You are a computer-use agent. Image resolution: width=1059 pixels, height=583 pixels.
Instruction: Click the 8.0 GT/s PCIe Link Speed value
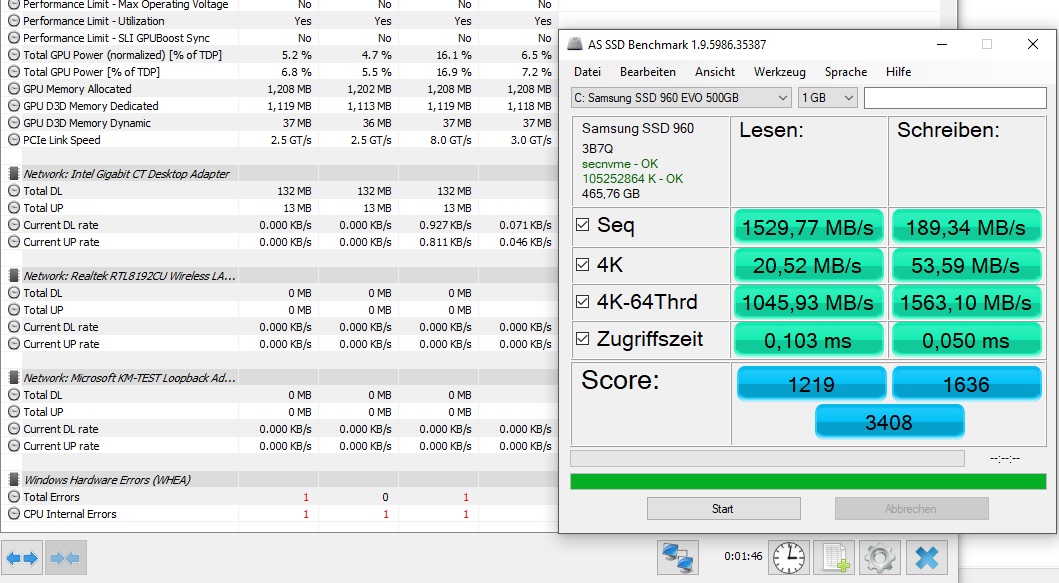[x=450, y=140]
